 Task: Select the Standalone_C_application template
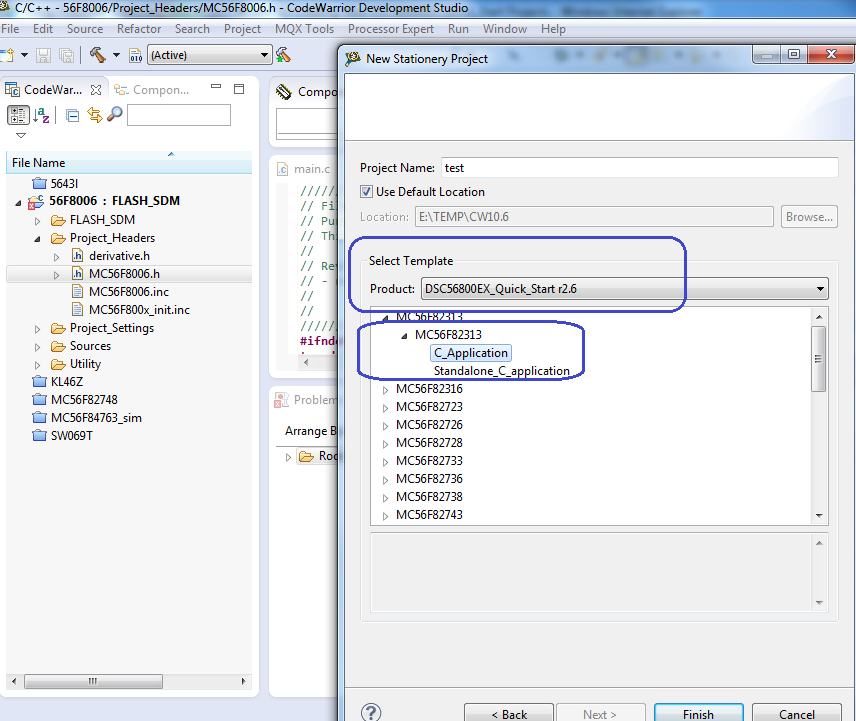502,371
